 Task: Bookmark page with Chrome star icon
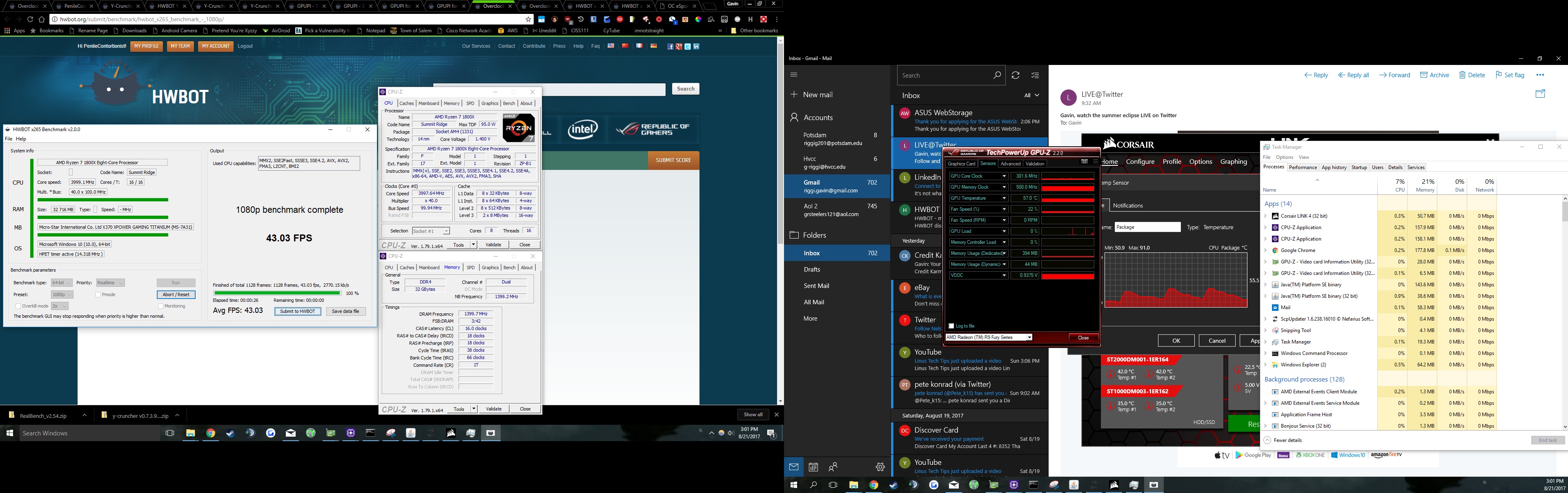[528, 19]
